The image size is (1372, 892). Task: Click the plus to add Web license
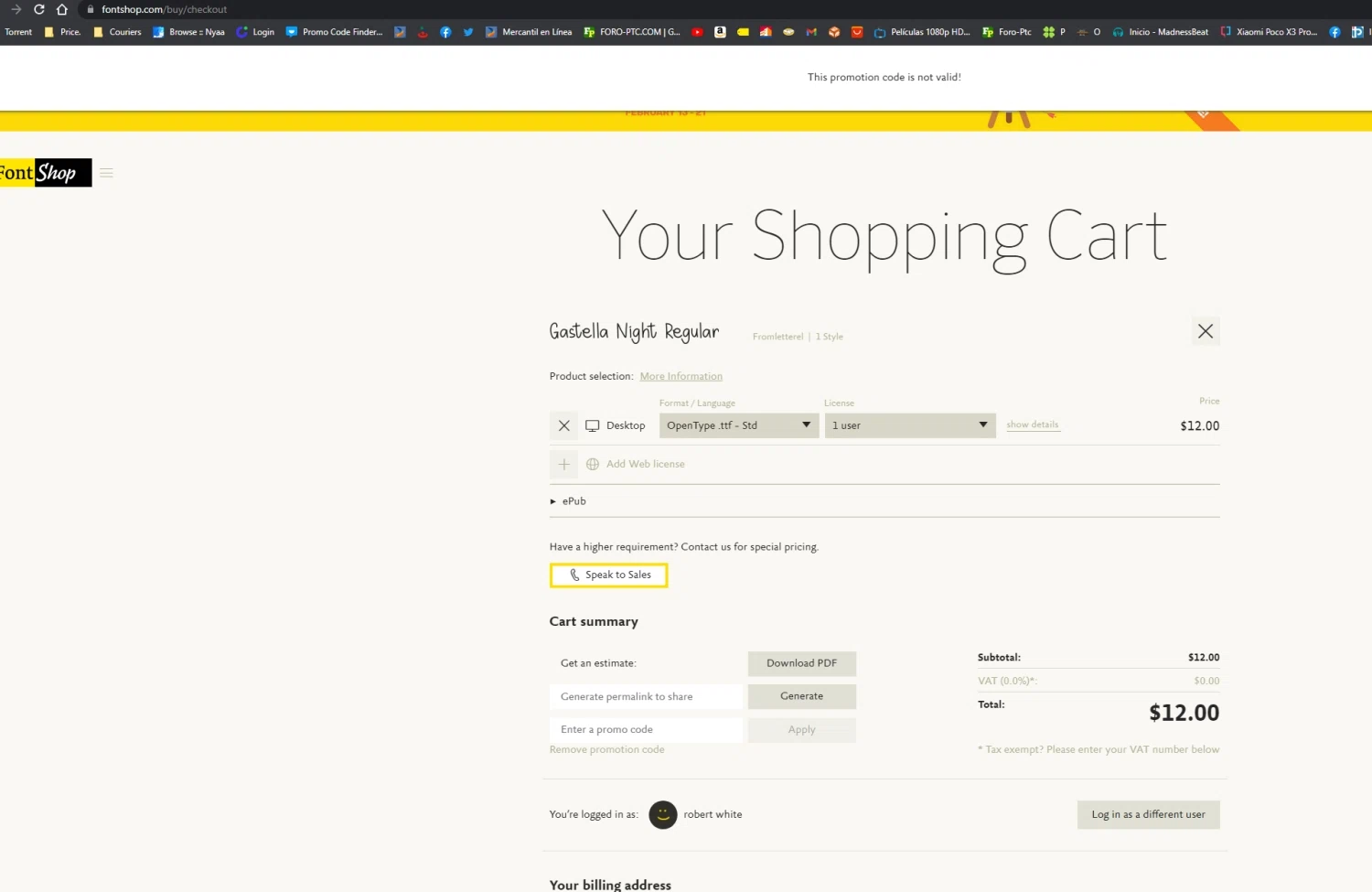point(563,464)
